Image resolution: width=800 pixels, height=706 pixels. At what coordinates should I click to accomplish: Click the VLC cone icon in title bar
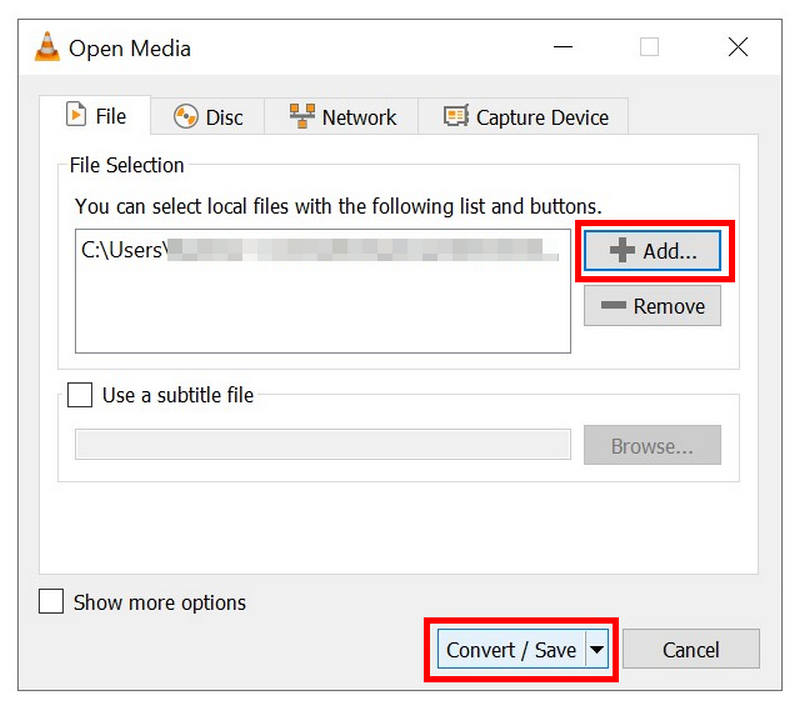[46, 46]
